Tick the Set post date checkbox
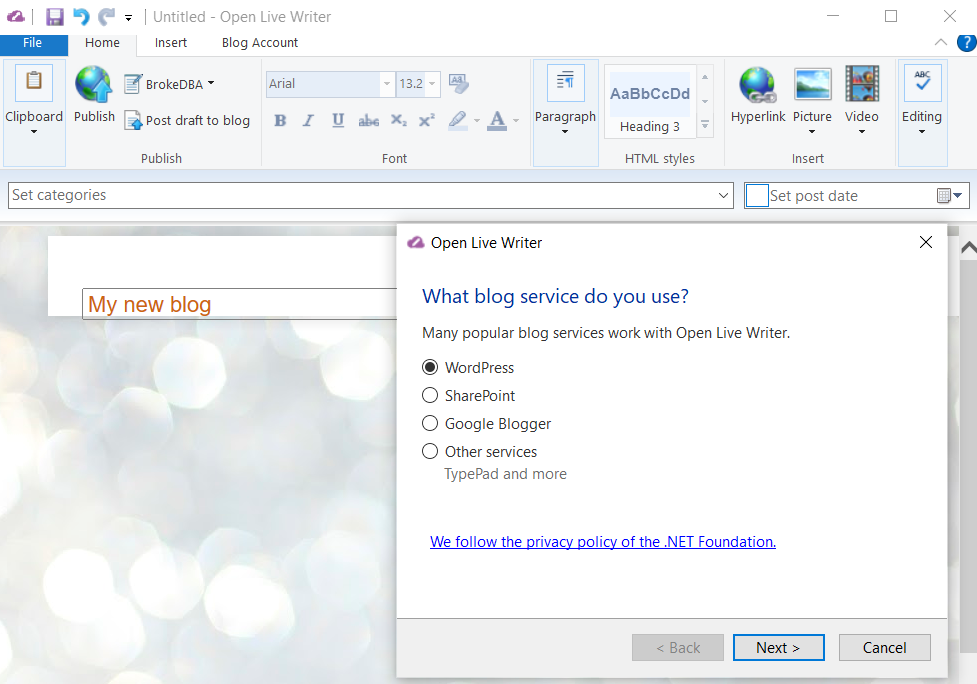The width and height of the screenshot is (977, 684). [x=757, y=196]
